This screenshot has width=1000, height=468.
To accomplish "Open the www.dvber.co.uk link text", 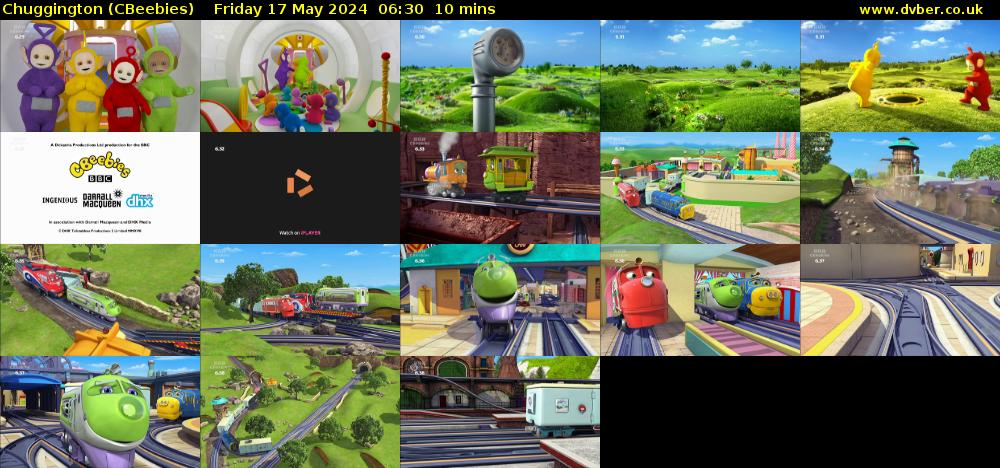I will point(921,10).
